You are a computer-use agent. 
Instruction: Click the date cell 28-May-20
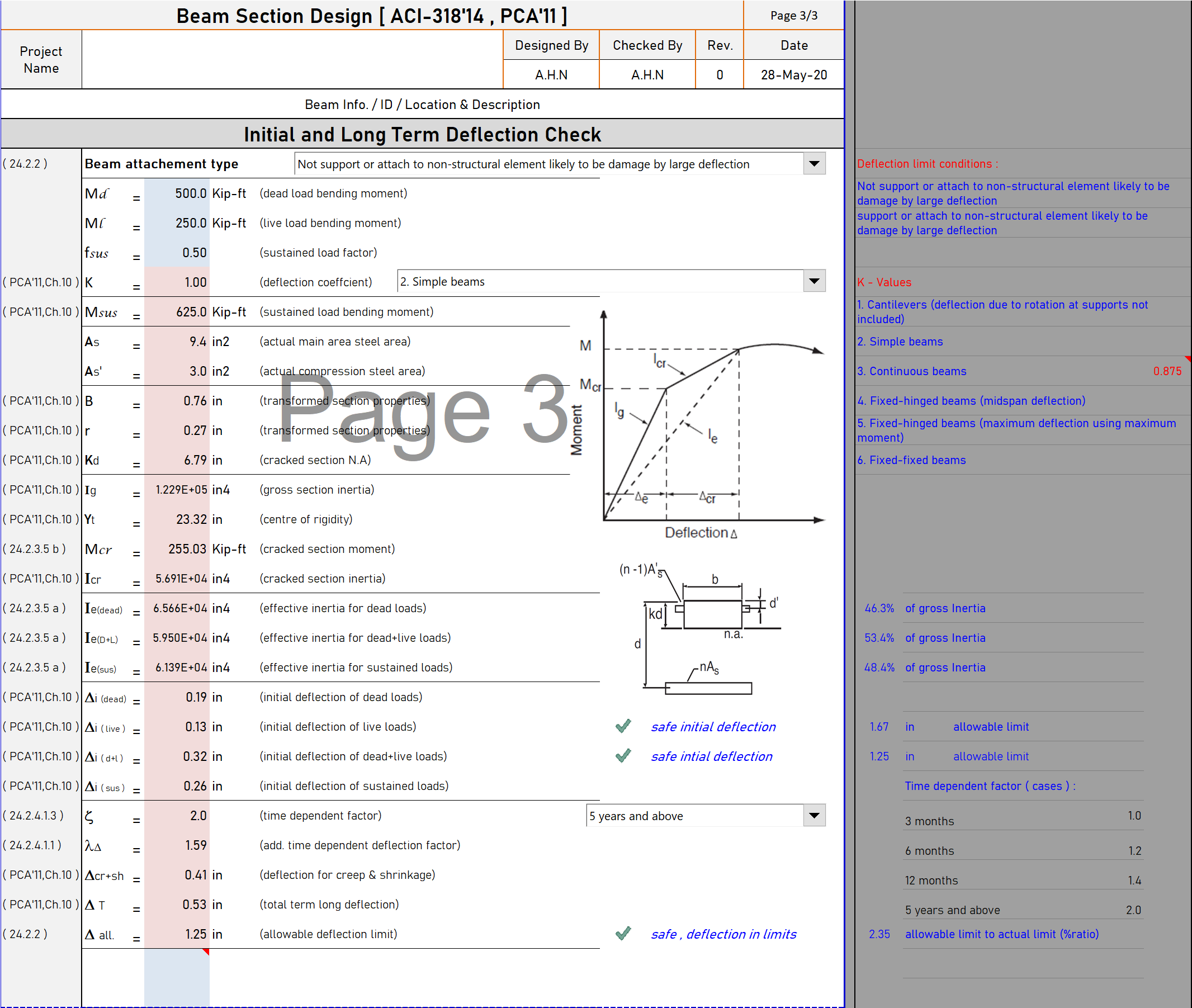click(794, 75)
